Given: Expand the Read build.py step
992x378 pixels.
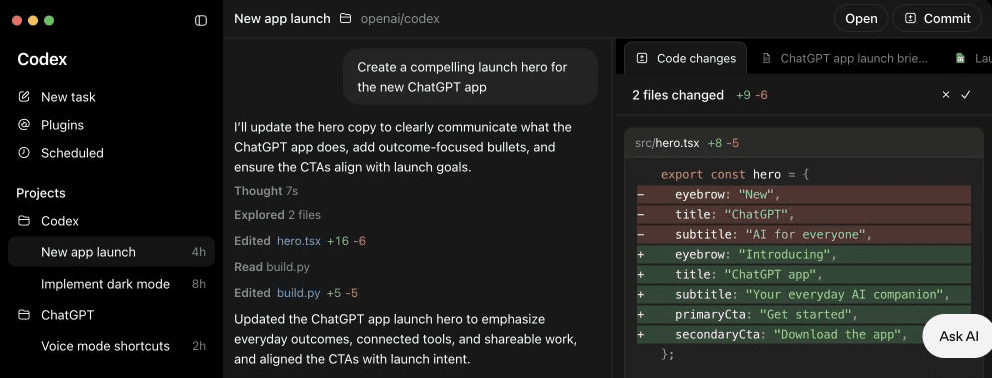Looking at the screenshot, I should 272,267.
